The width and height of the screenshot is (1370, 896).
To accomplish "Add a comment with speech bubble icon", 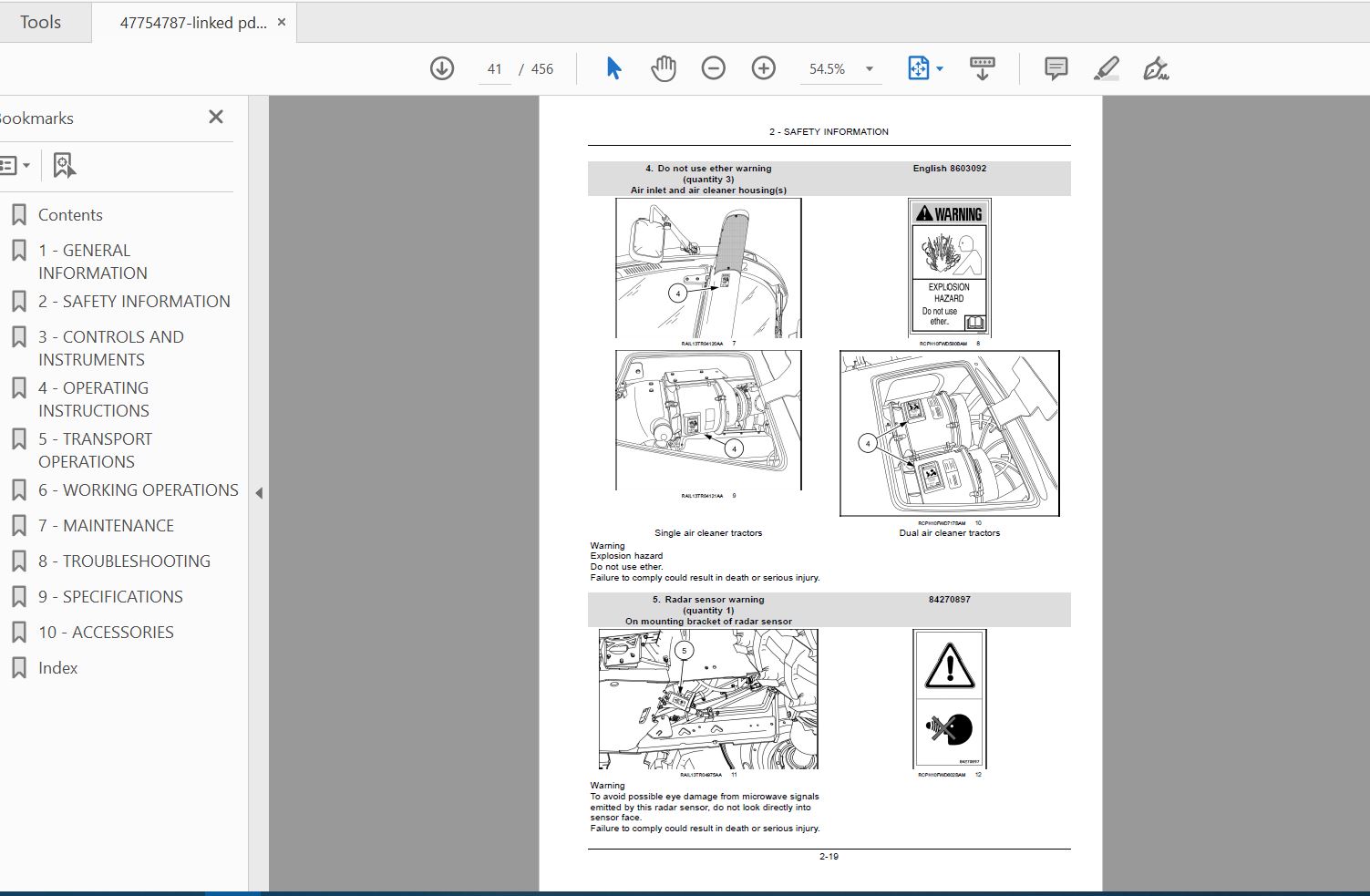I will 1056,68.
